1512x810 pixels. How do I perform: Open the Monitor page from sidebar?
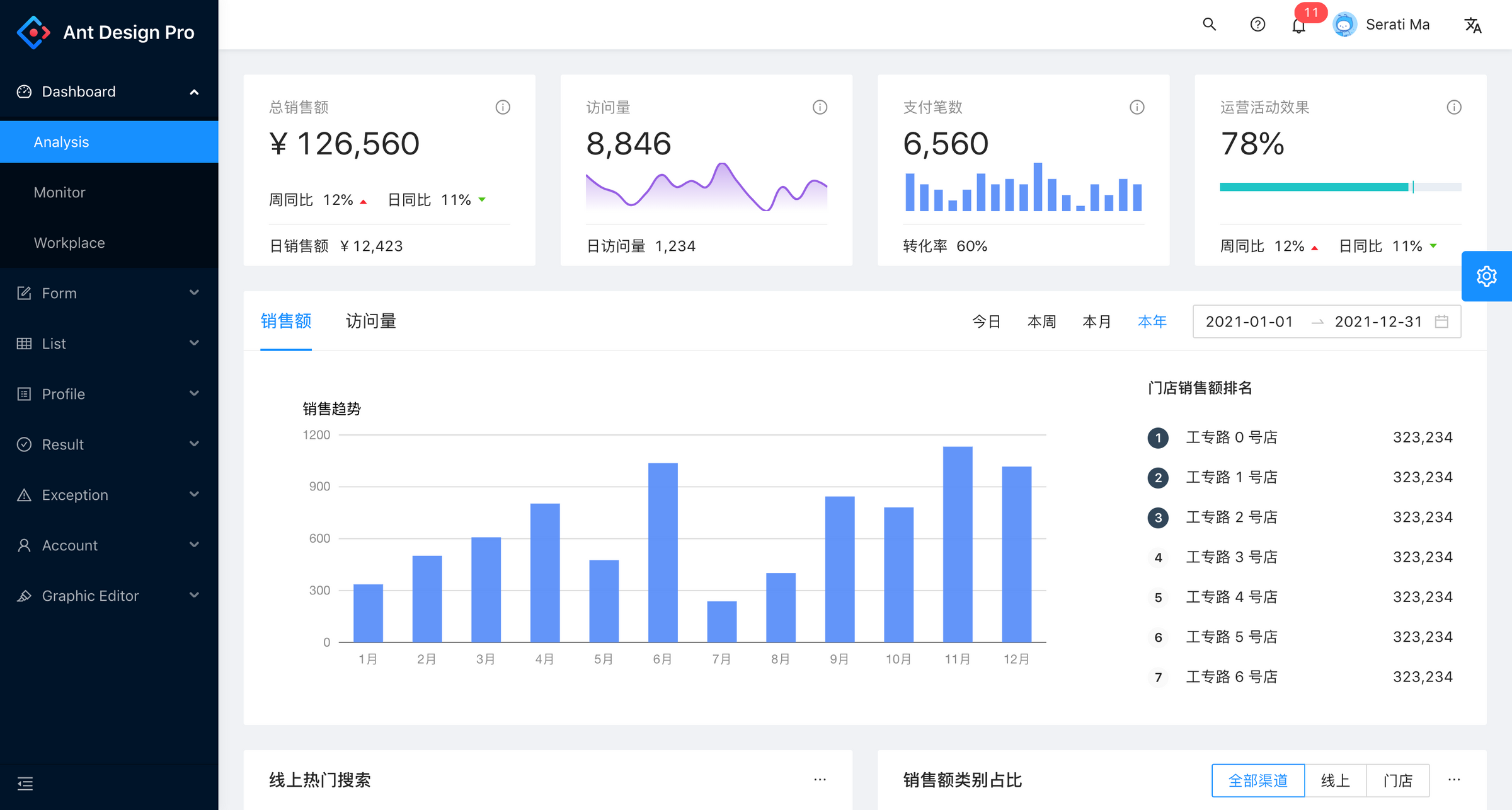coord(59,192)
